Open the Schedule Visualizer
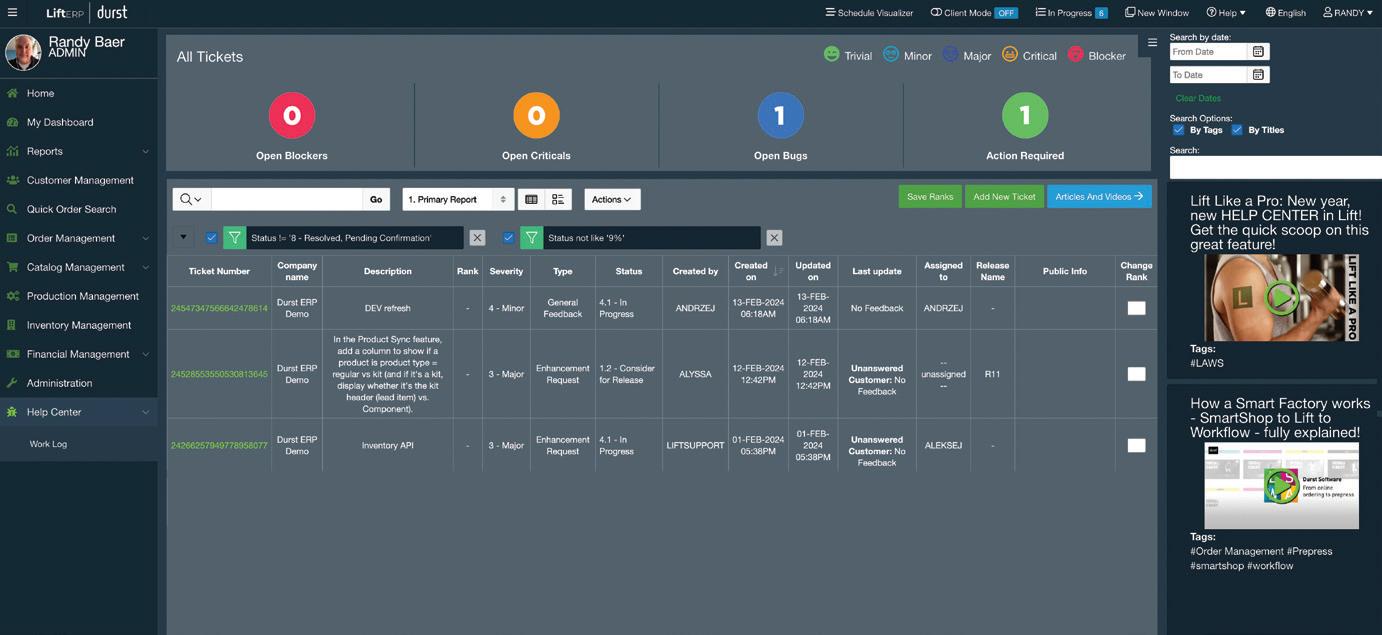This screenshot has width=1382, height=635. coord(868,13)
